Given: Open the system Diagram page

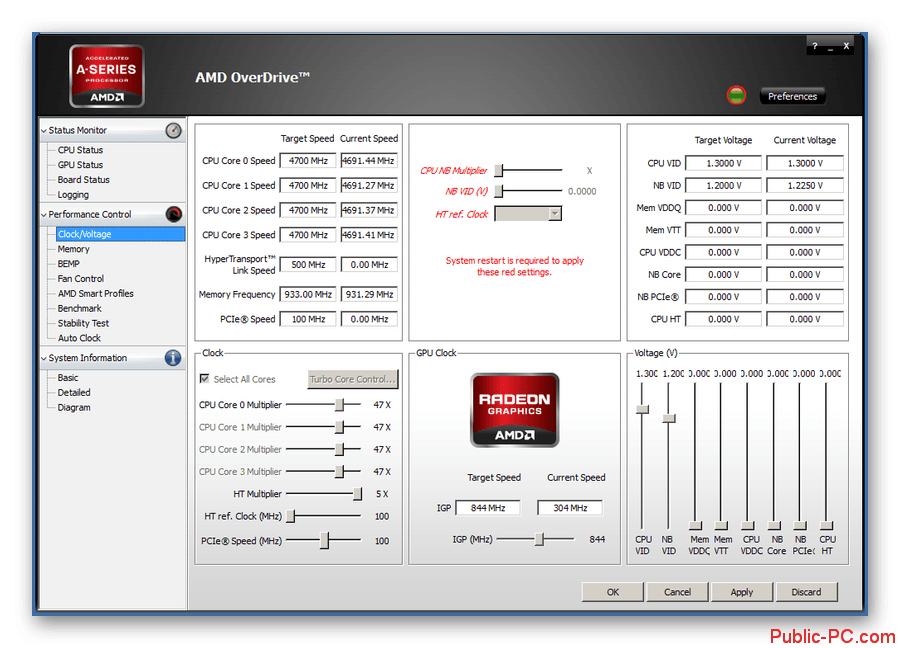Looking at the screenshot, I should tap(74, 408).
